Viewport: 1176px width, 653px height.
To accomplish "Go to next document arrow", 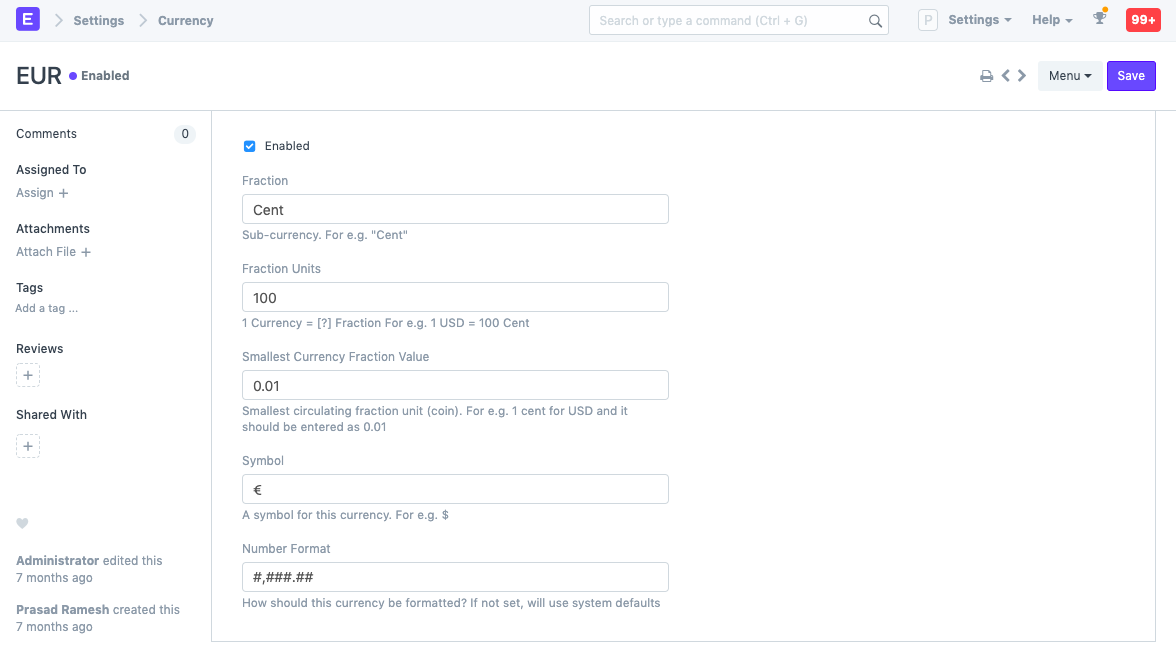I will pos(1022,76).
